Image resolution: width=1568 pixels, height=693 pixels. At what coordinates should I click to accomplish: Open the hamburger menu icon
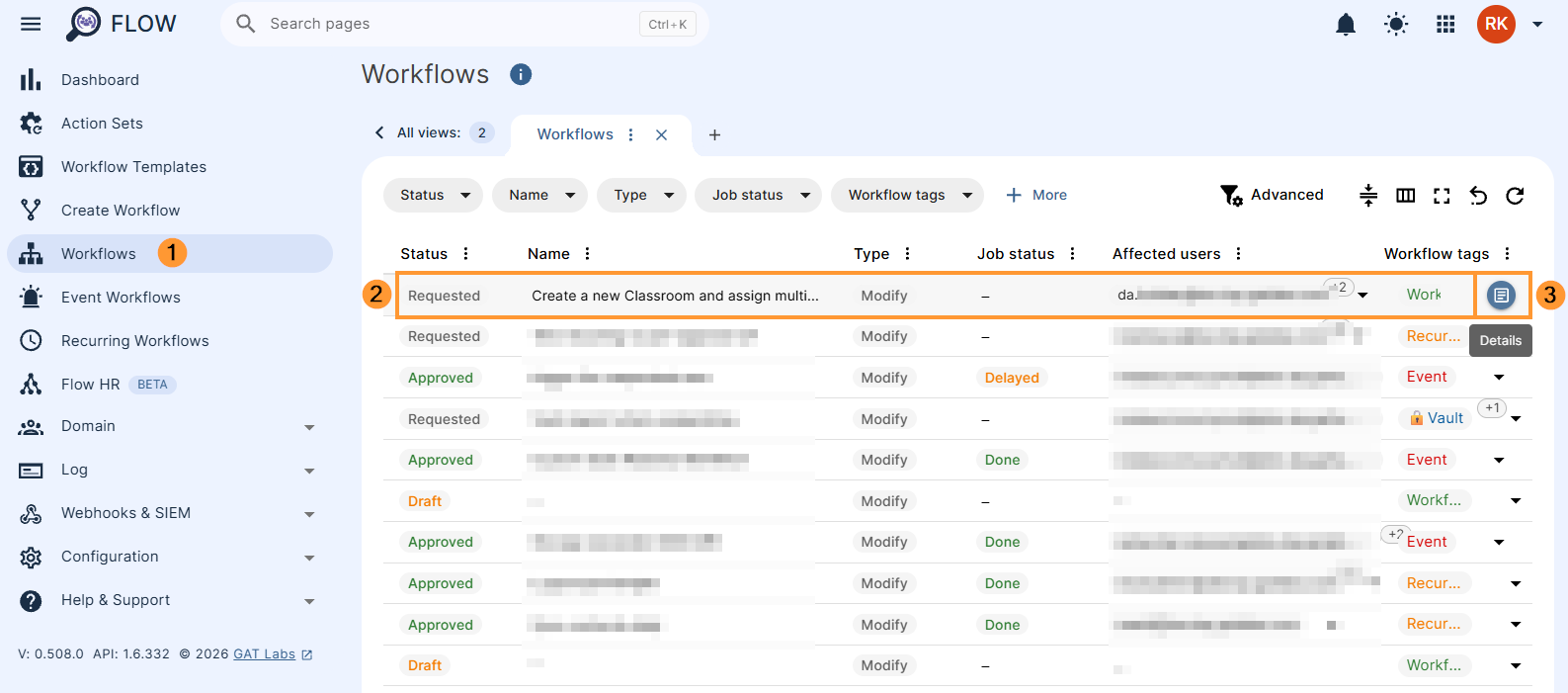point(31,24)
